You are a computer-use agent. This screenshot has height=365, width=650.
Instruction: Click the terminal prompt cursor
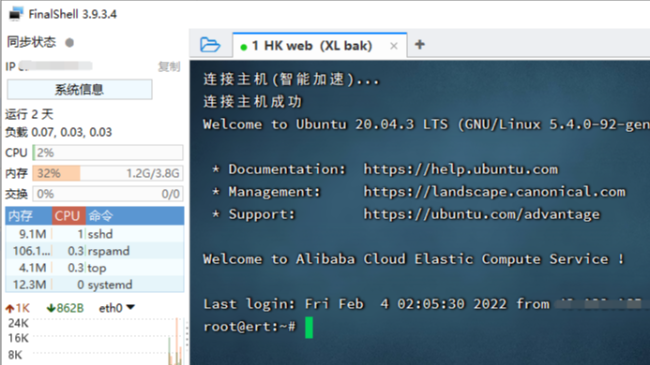[309, 328]
